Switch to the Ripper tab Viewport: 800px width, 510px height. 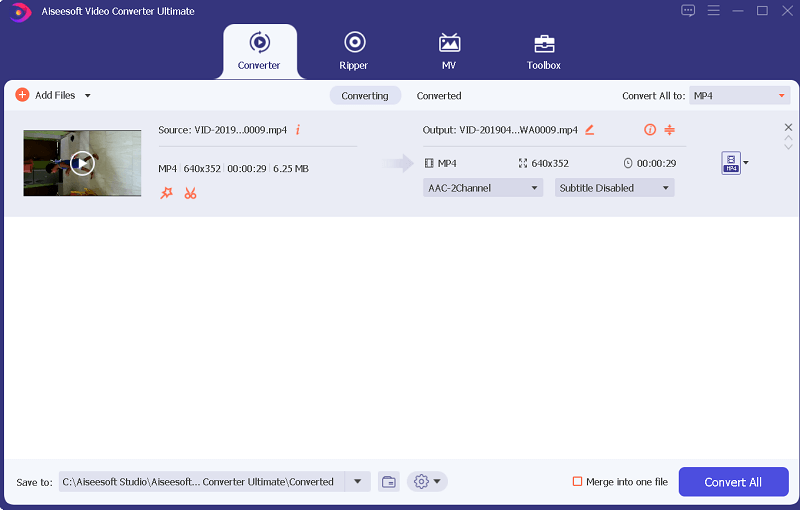click(353, 51)
